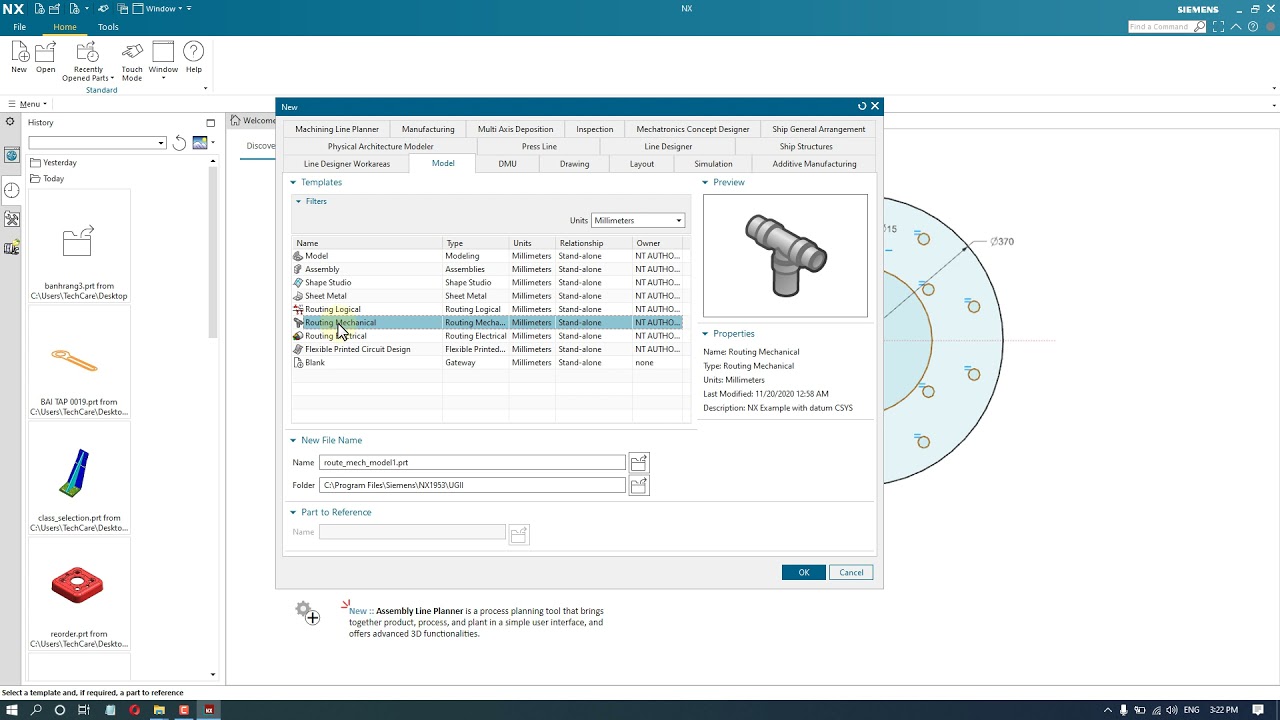The width and height of the screenshot is (1280, 720).
Task: Select the Assembly template
Action: click(487, 269)
